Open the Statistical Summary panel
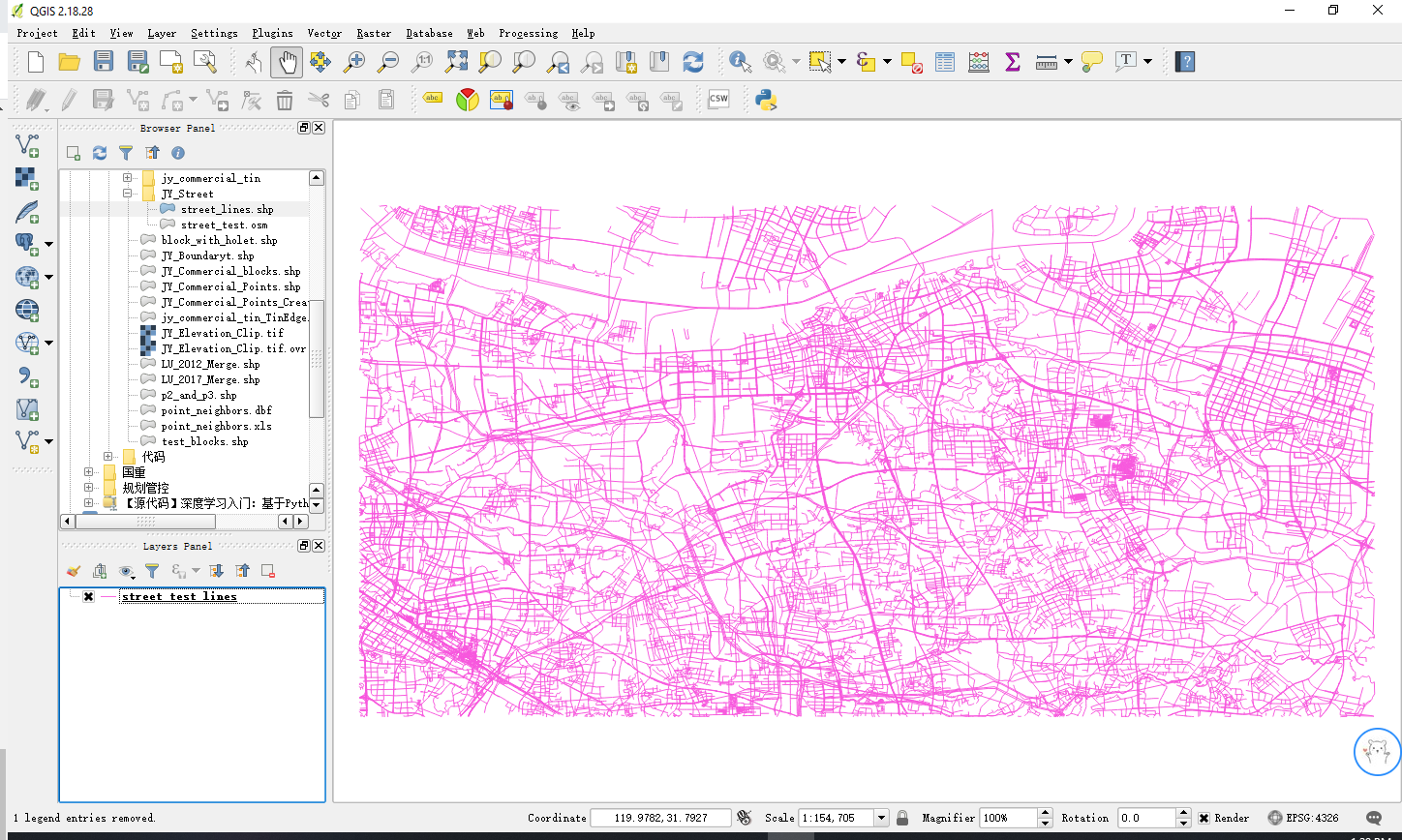Viewport: 1402px width, 840px height. click(x=1012, y=61)
